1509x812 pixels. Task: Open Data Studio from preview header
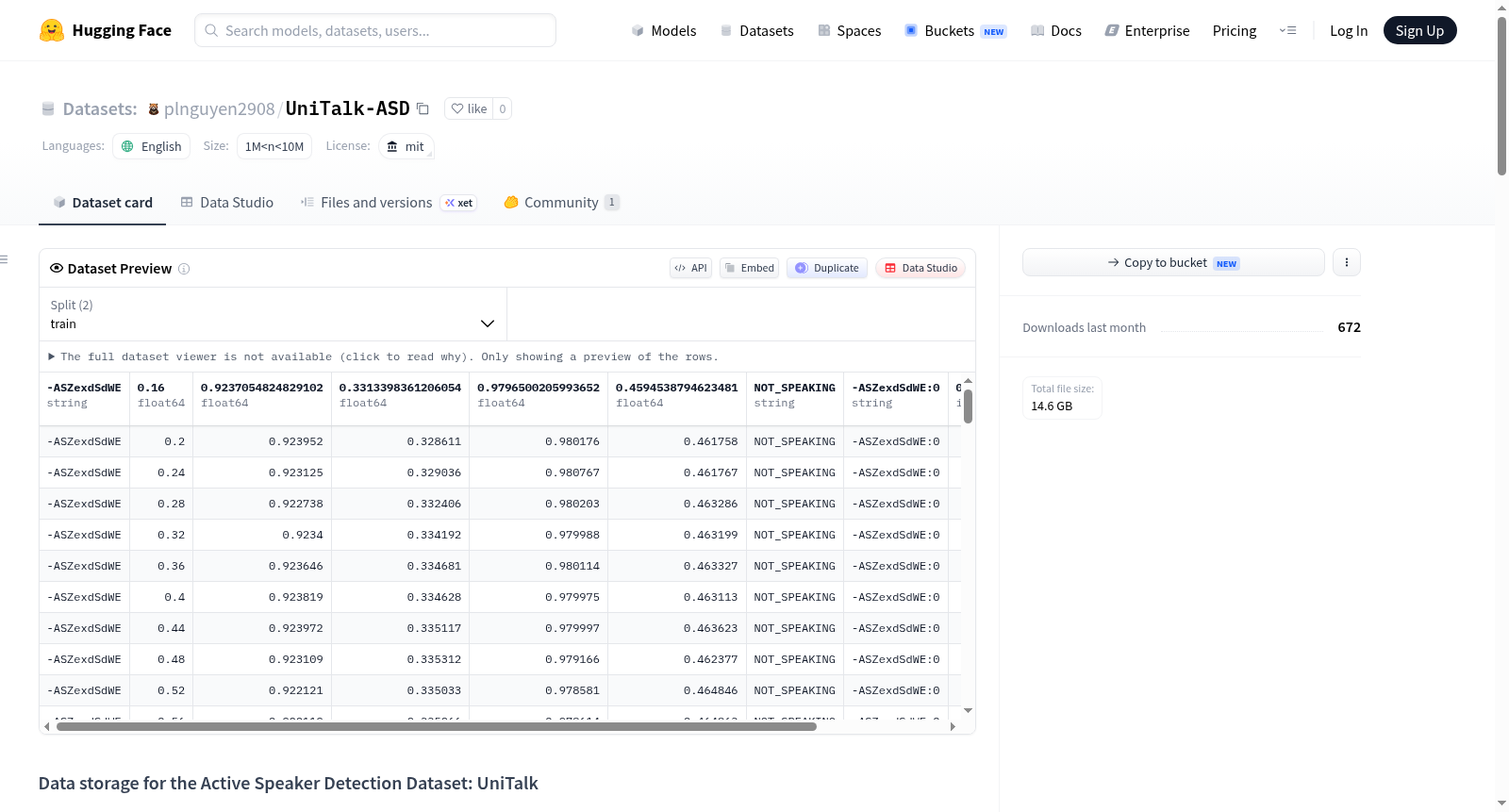pyautogui.click(x=920, y=268)
